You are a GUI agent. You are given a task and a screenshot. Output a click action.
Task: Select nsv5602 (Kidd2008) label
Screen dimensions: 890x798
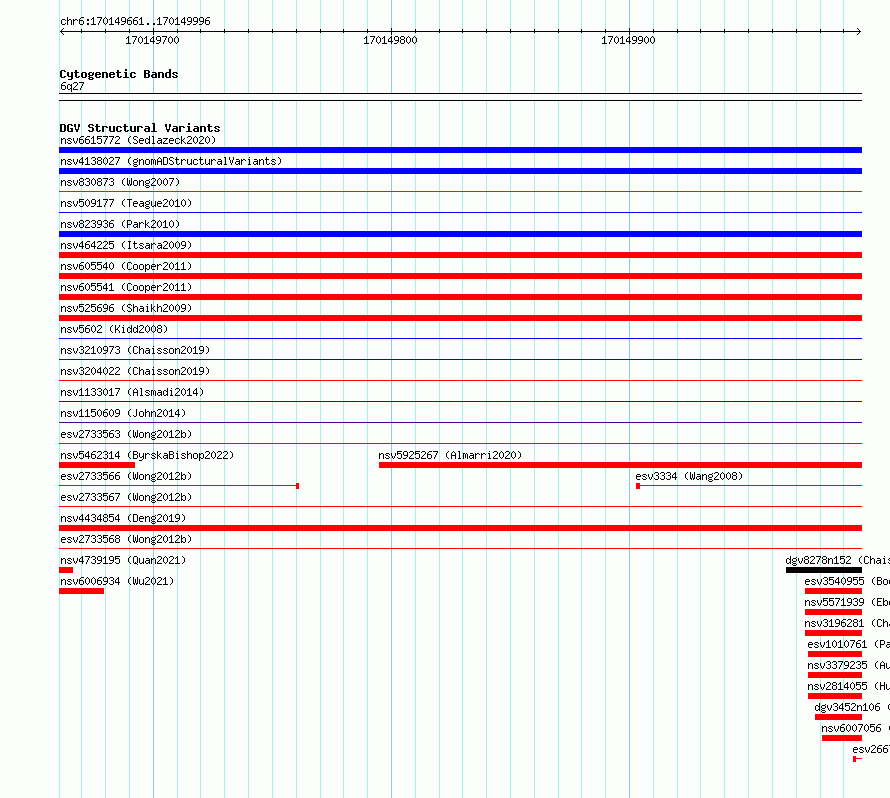tap(114, 329)
